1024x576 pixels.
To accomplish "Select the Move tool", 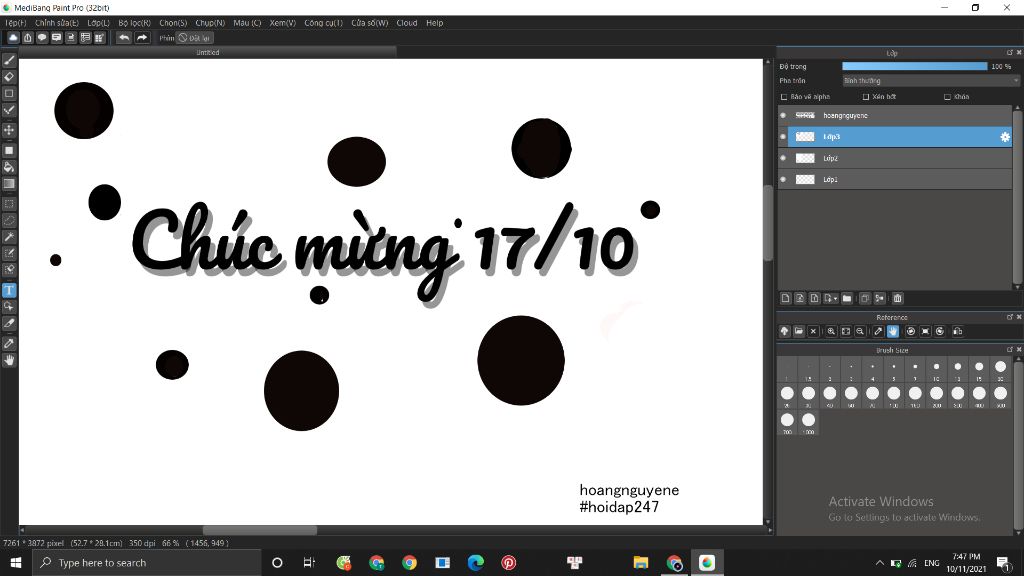I will [9, 130].
